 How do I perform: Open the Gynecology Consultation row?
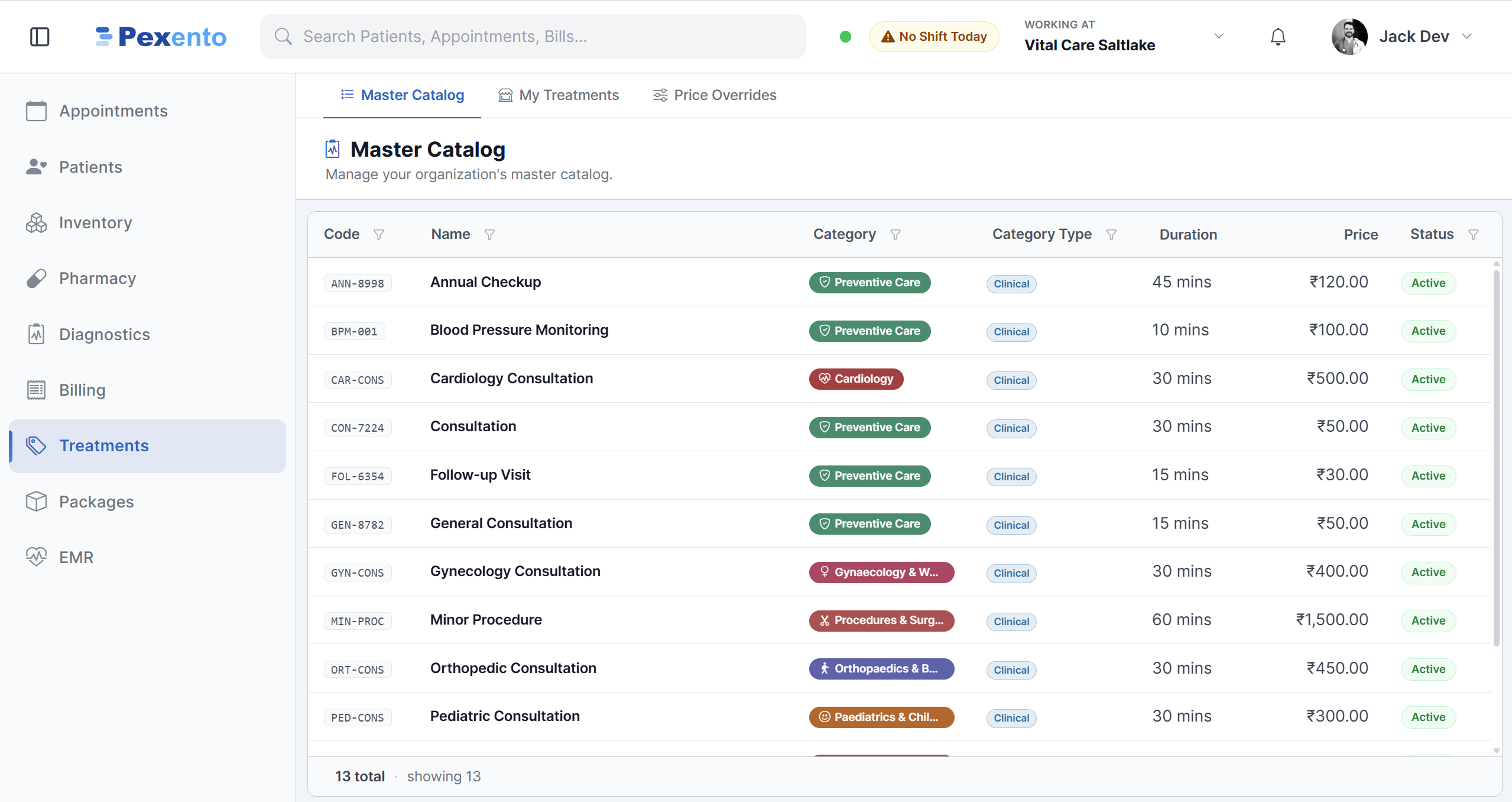(899, 572)
